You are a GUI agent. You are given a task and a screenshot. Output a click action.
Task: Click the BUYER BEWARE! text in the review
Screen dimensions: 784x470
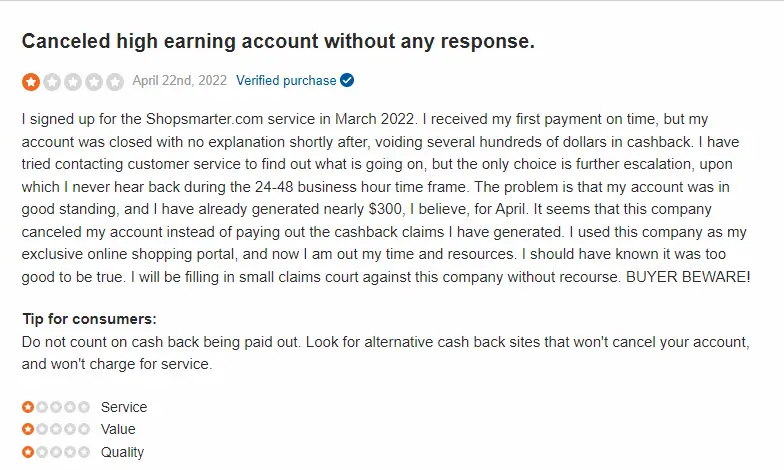688,276
